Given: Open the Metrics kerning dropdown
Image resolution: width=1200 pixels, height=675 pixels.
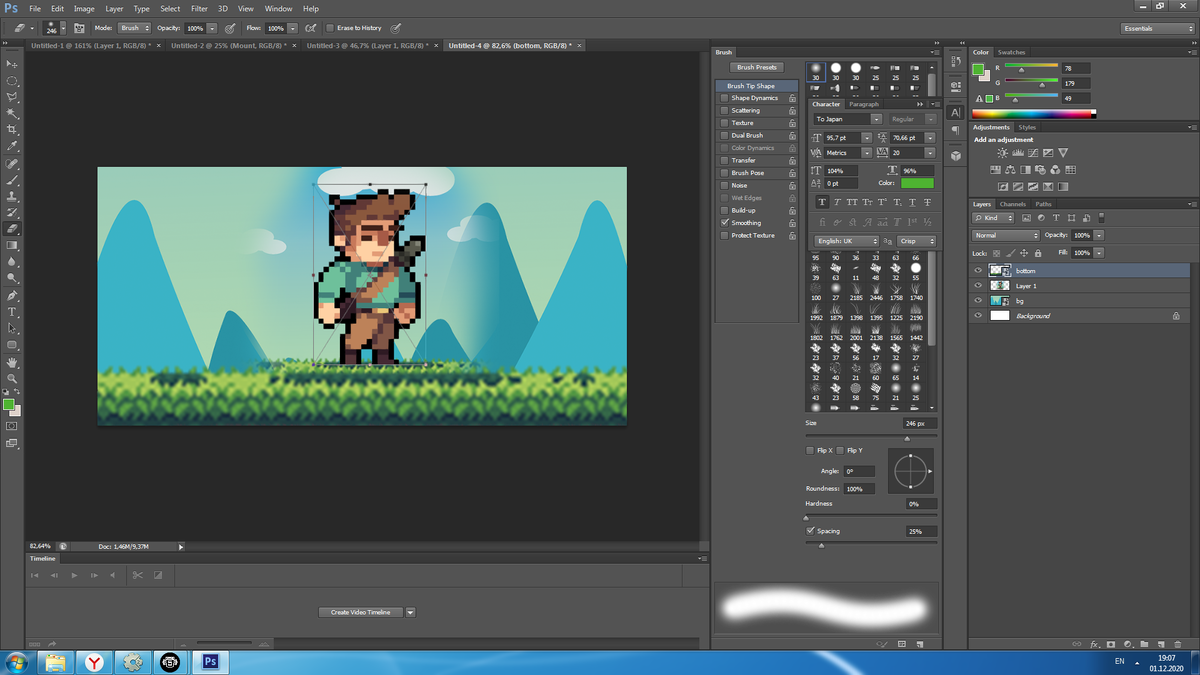Looking at the screenshot, I should (x=848, y=153).
